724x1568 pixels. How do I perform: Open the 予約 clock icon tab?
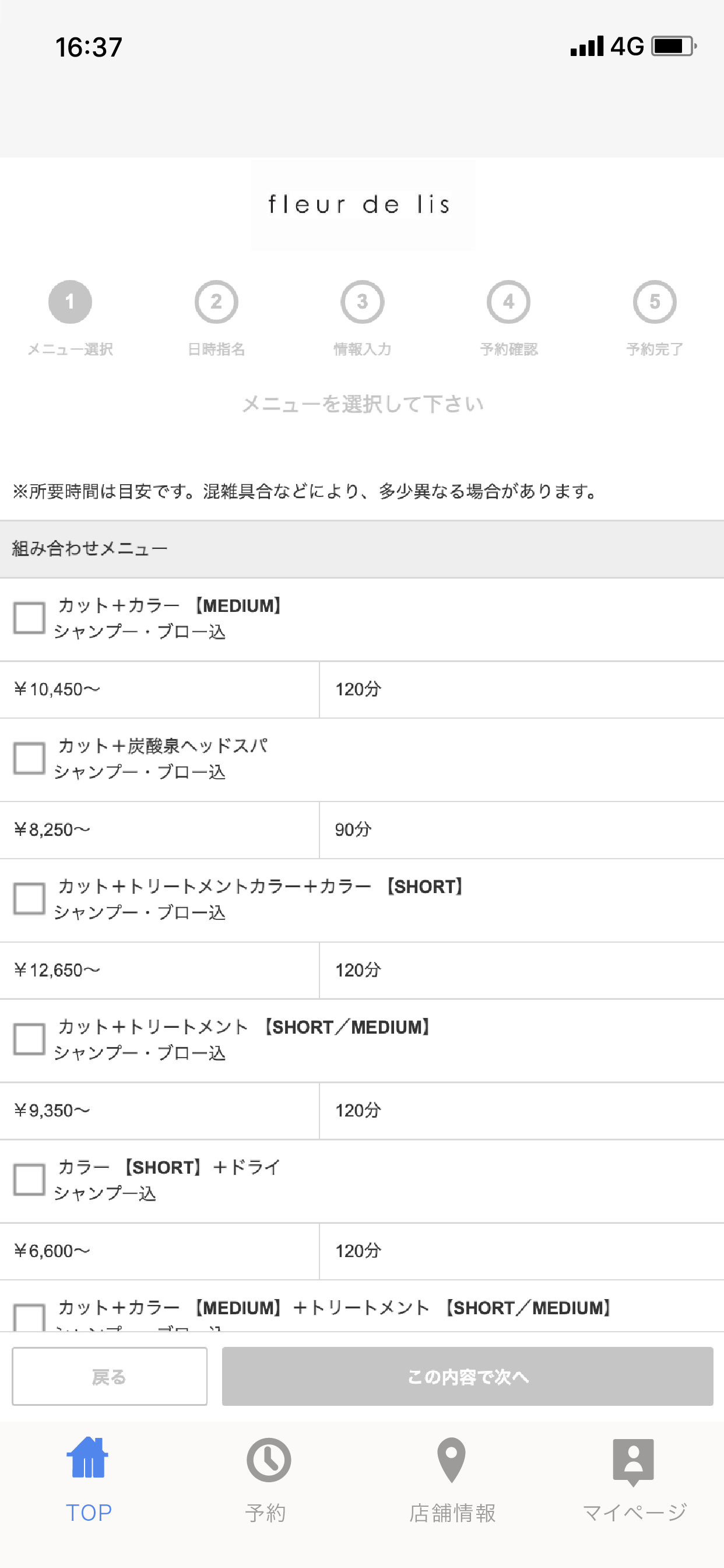click(x=268, y=1459)
